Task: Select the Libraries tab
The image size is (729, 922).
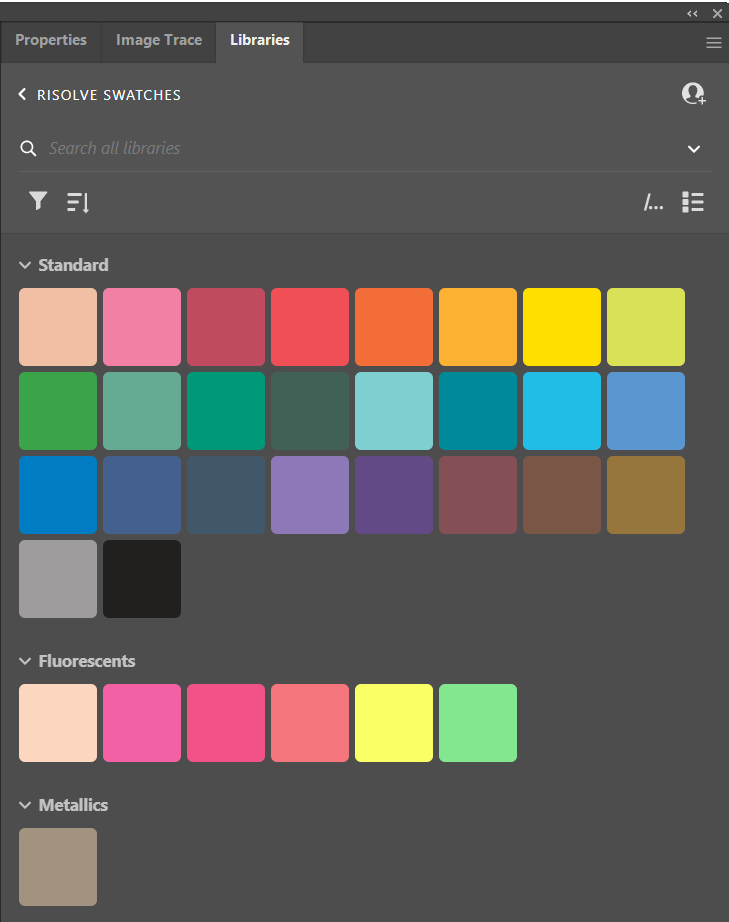Action: [x=260, y=41]
